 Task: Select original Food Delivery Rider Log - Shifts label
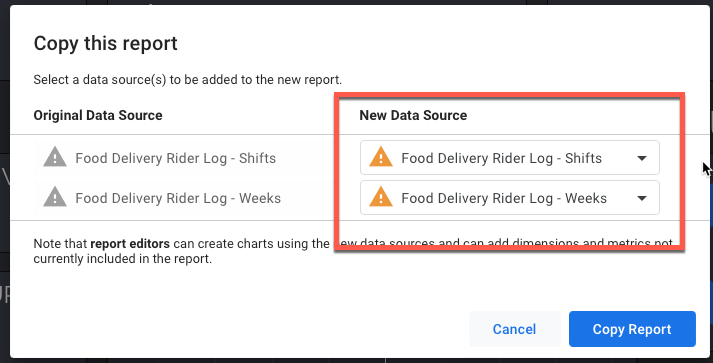click(x=176, y=158)
